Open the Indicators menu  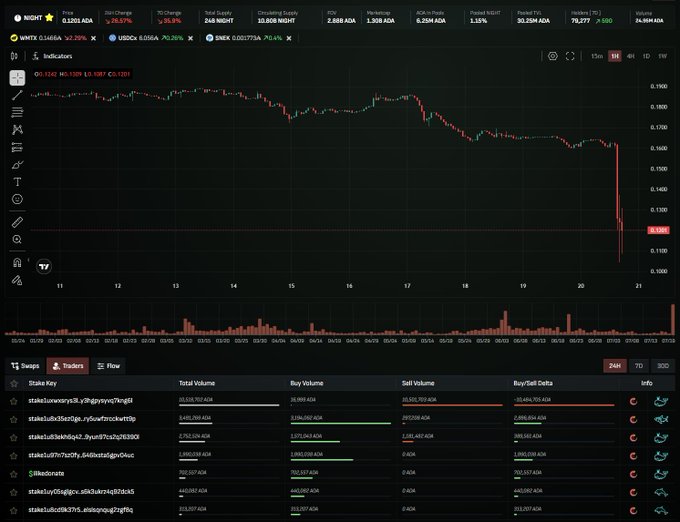click(x=52, y=56)
